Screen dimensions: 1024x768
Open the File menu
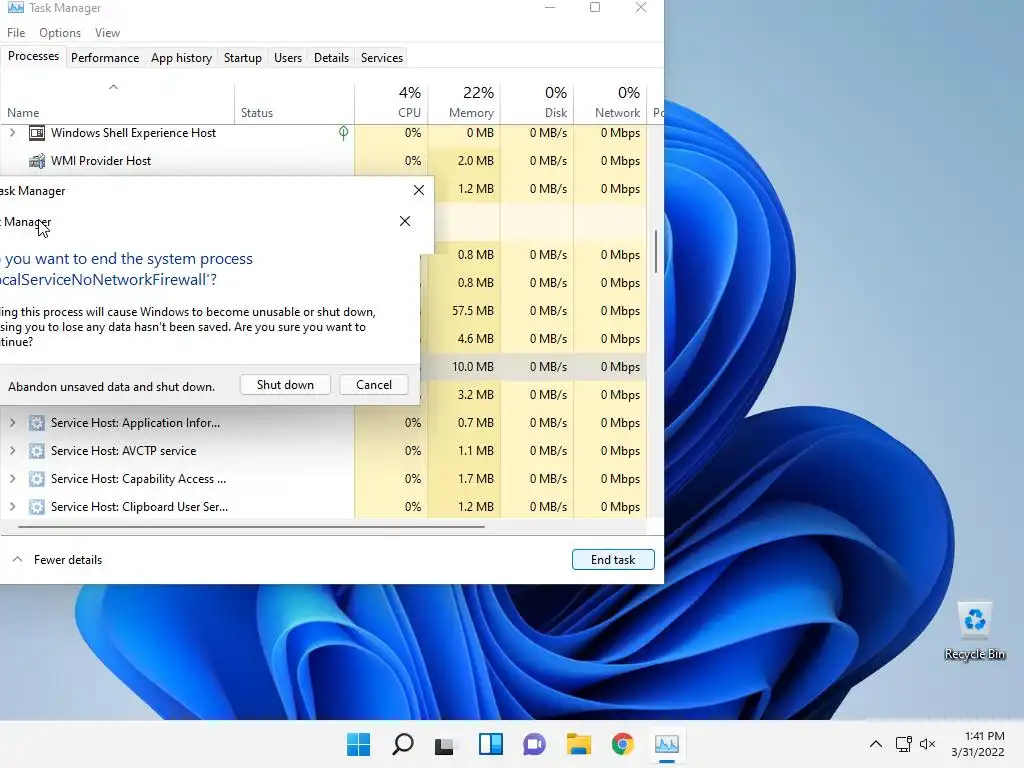[x=16, y=33]
